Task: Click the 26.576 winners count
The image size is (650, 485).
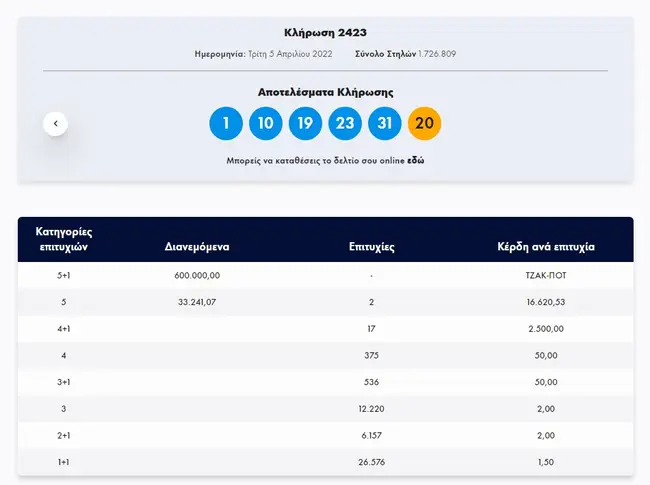Action: 371,462
